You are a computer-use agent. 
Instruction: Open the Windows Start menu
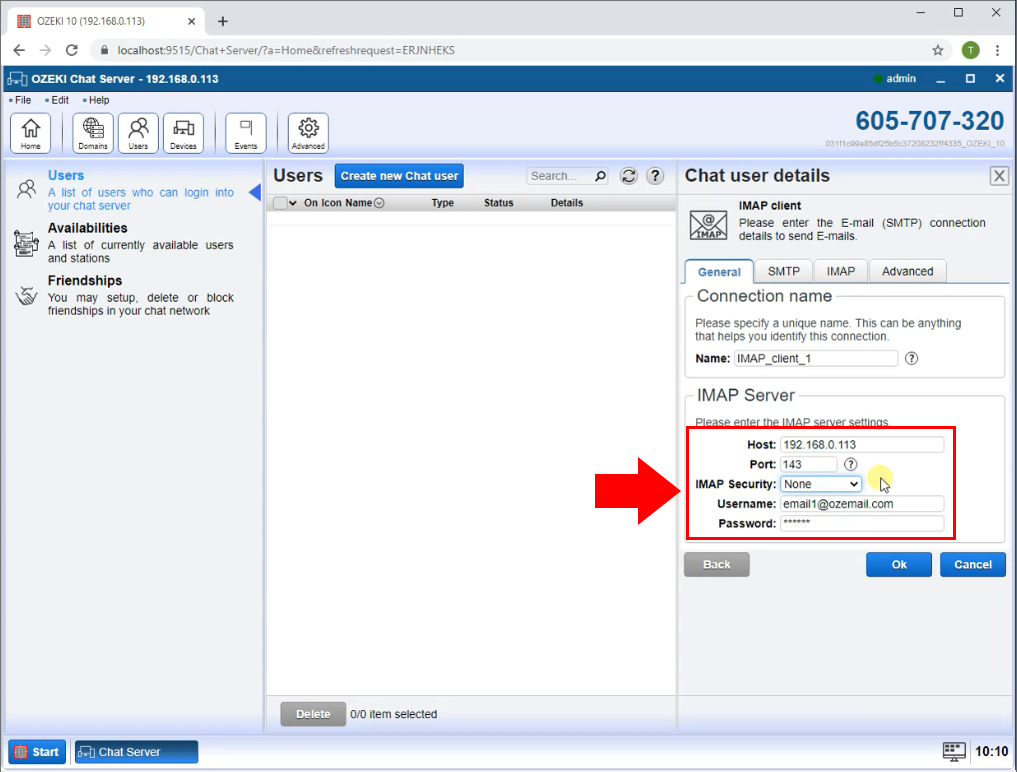point(36,751)
